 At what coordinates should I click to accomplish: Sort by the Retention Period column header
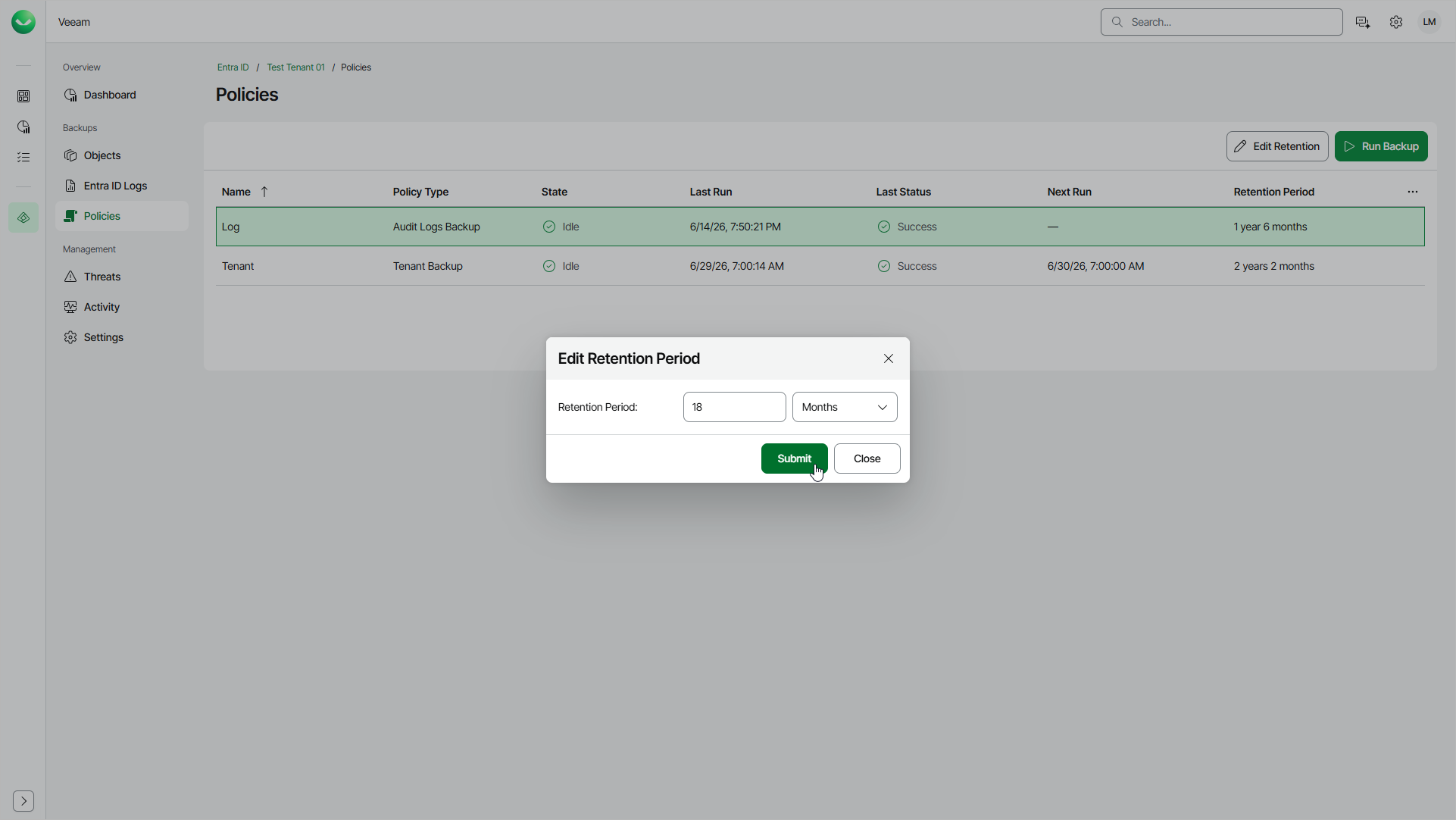pyautogui.click(x=1273, y=192)
